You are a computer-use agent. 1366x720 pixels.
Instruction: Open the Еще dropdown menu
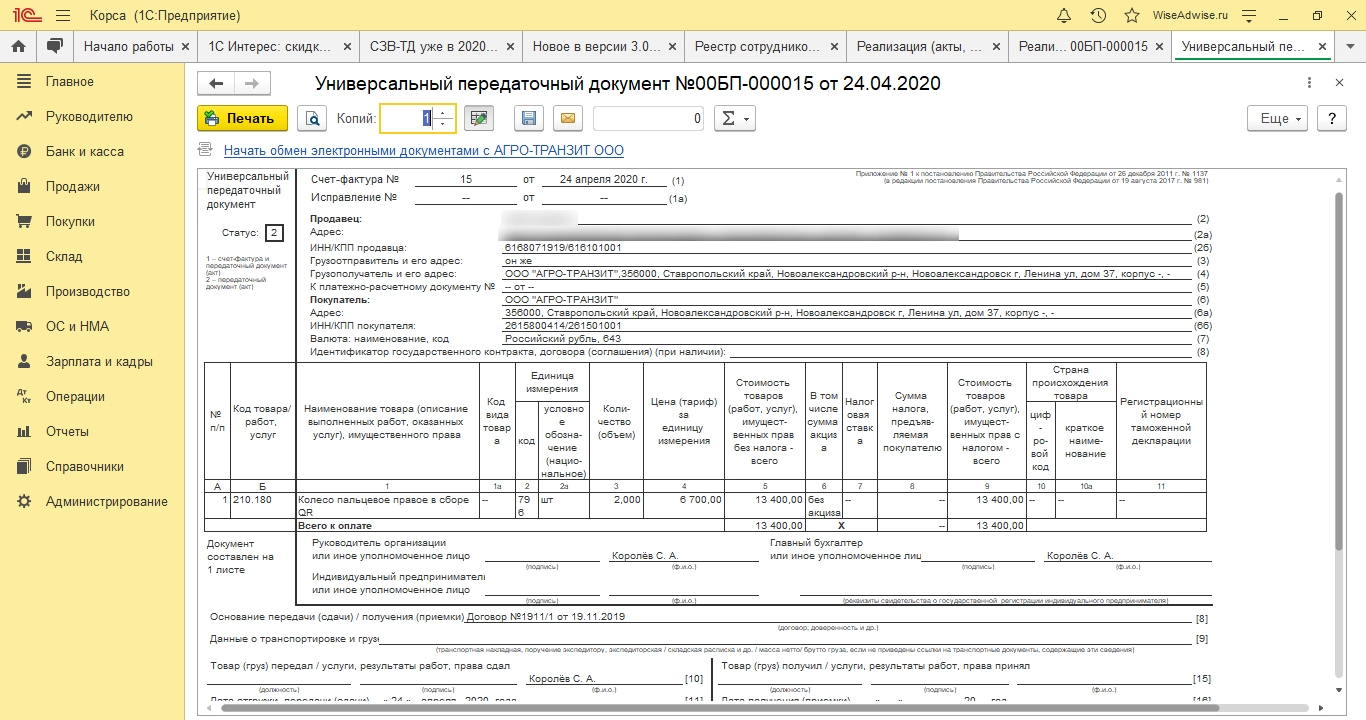tap(1278, 118)
